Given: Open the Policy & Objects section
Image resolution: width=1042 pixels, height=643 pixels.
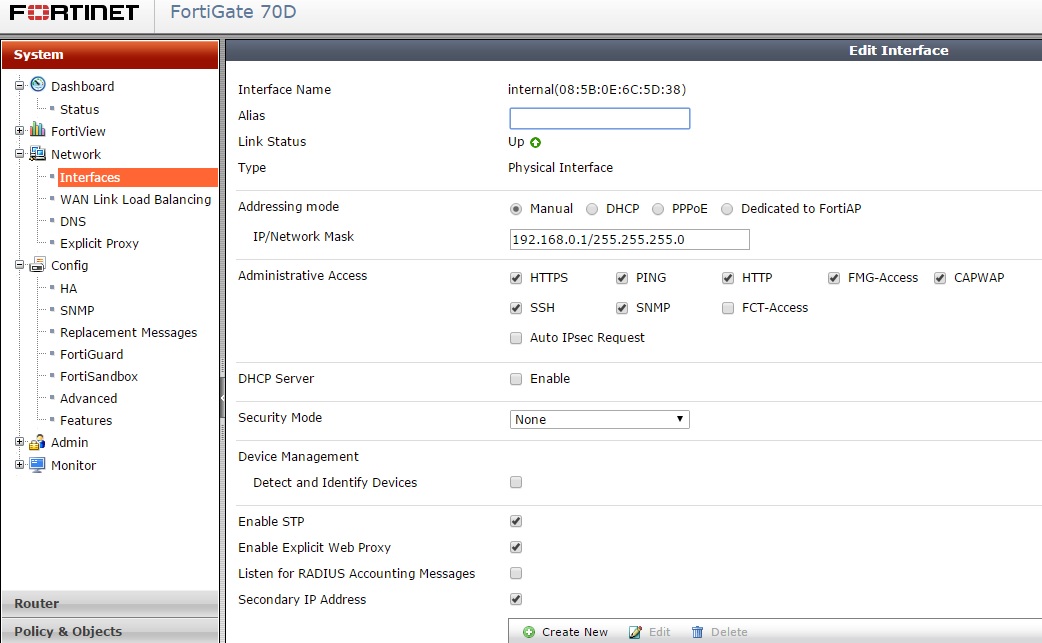Looking at the screenshot, I should (x=110, y=631).
